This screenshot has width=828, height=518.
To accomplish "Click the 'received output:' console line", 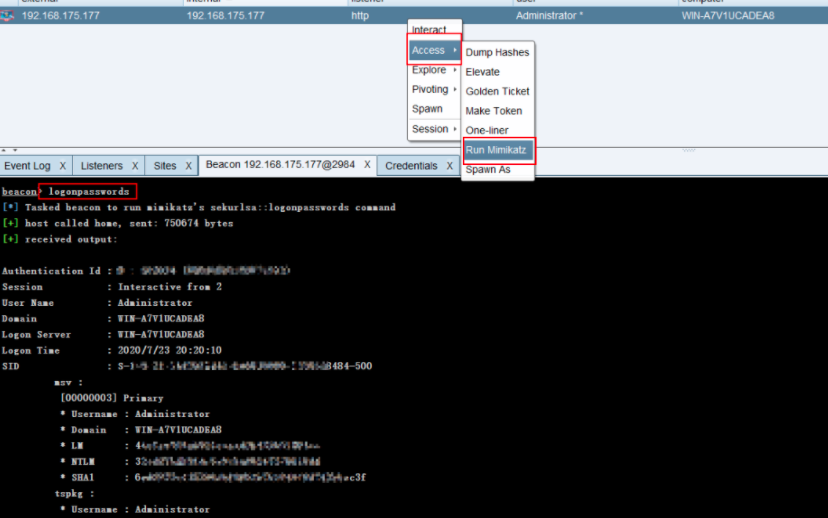I will pyautogui.click(x=71, y=239).
